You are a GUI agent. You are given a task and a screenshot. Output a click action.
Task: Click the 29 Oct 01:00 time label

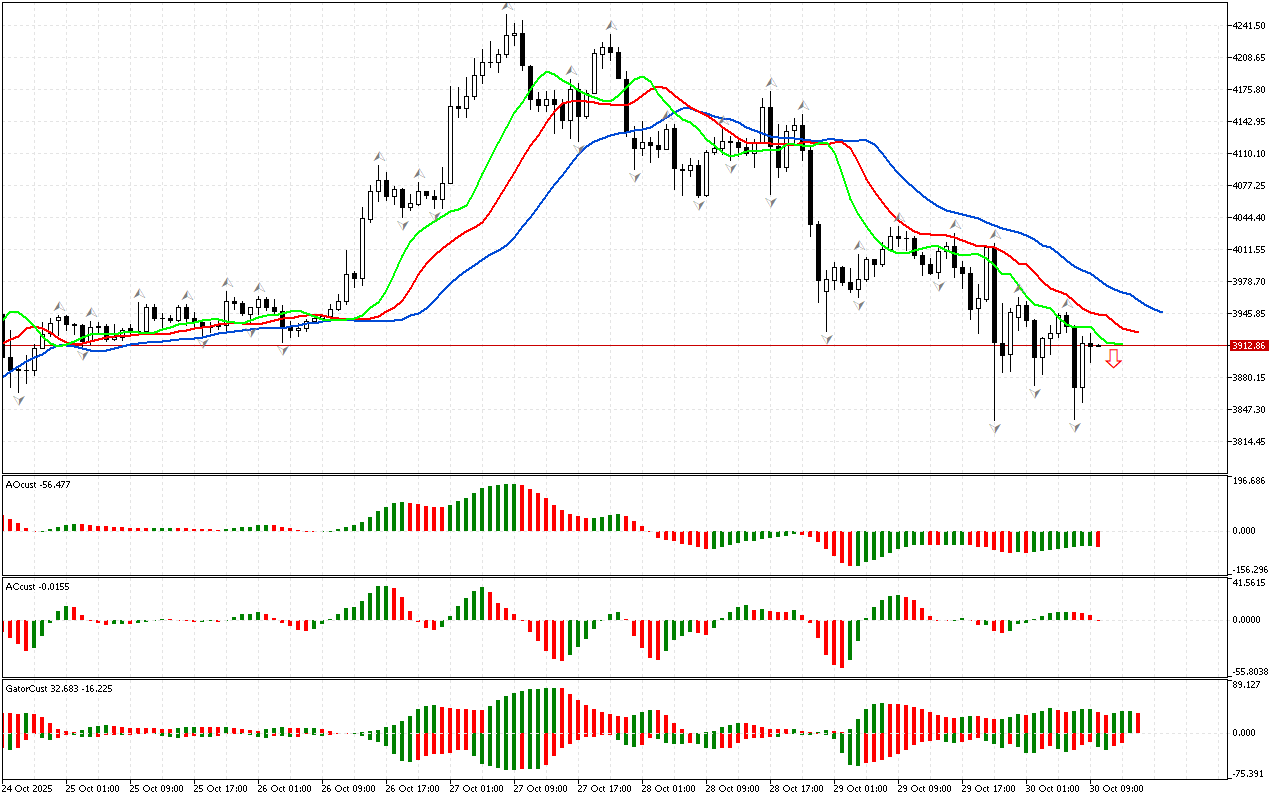(x=862, y=788)
